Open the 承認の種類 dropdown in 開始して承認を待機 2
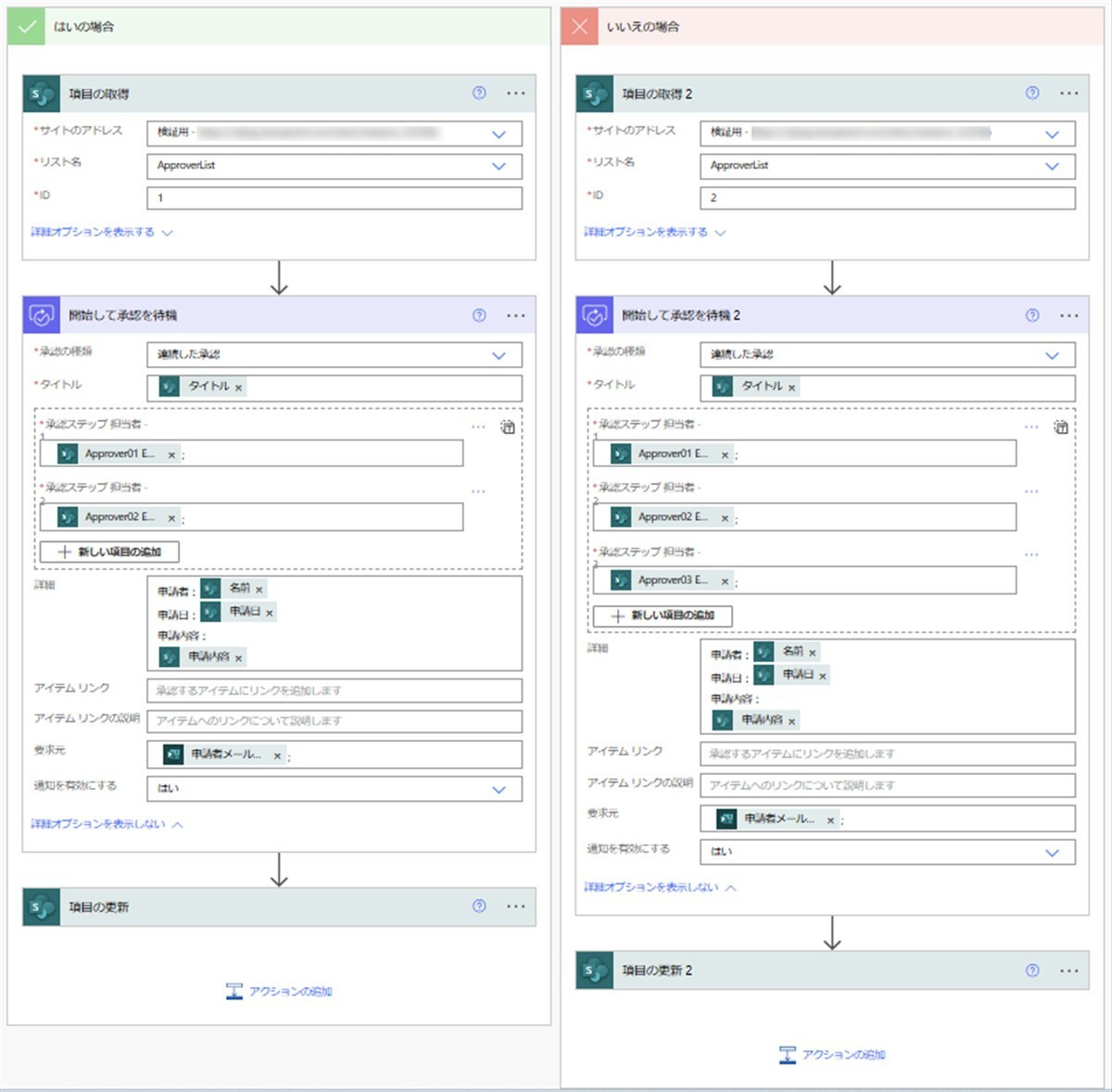Viewport: 1112px width, 1092px height. pos(1052,355)
